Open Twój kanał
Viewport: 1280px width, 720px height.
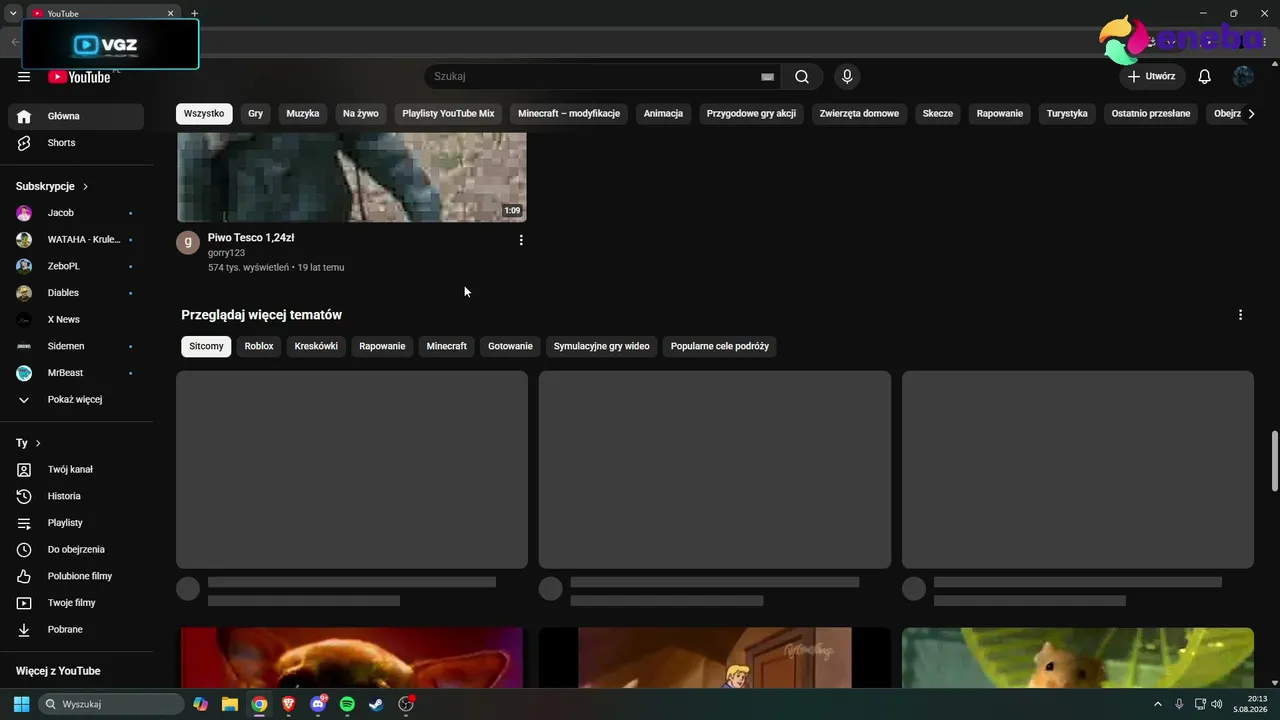[76, 470]
